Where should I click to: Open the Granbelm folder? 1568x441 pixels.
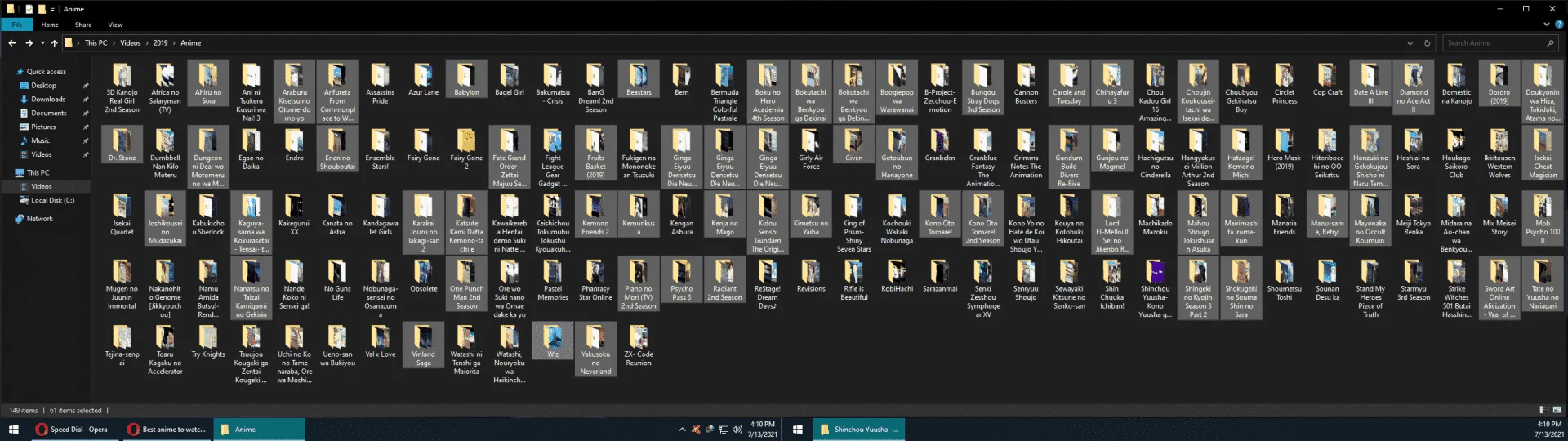point(940,145)
